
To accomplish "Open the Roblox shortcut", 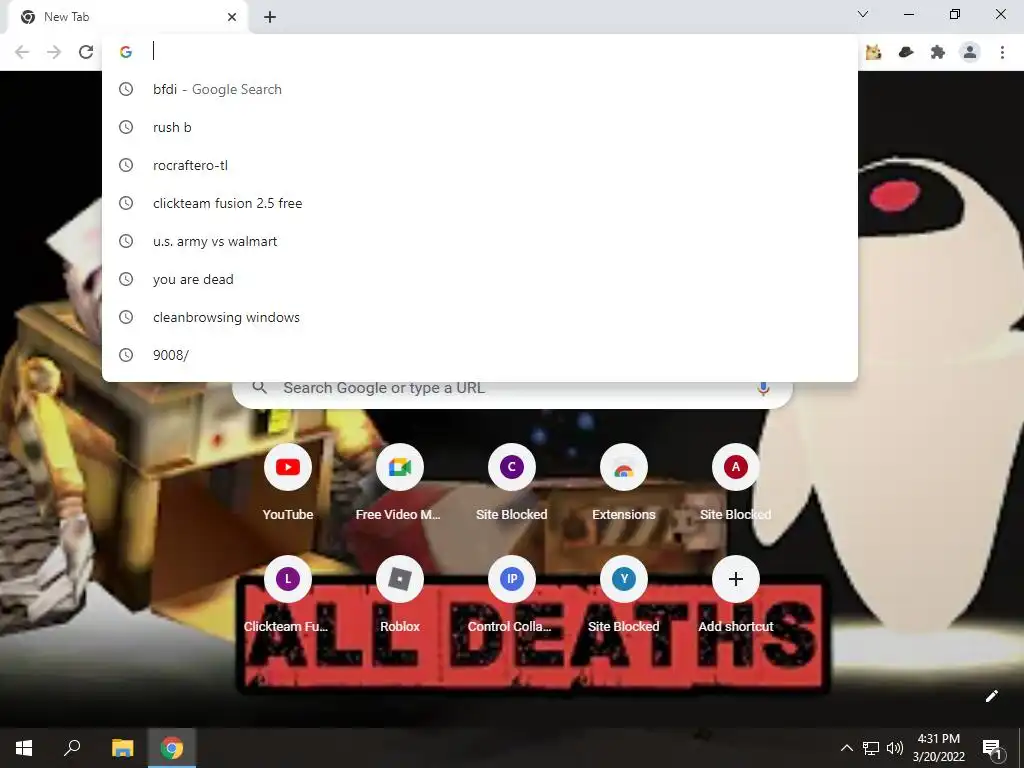I will point(400,594).
